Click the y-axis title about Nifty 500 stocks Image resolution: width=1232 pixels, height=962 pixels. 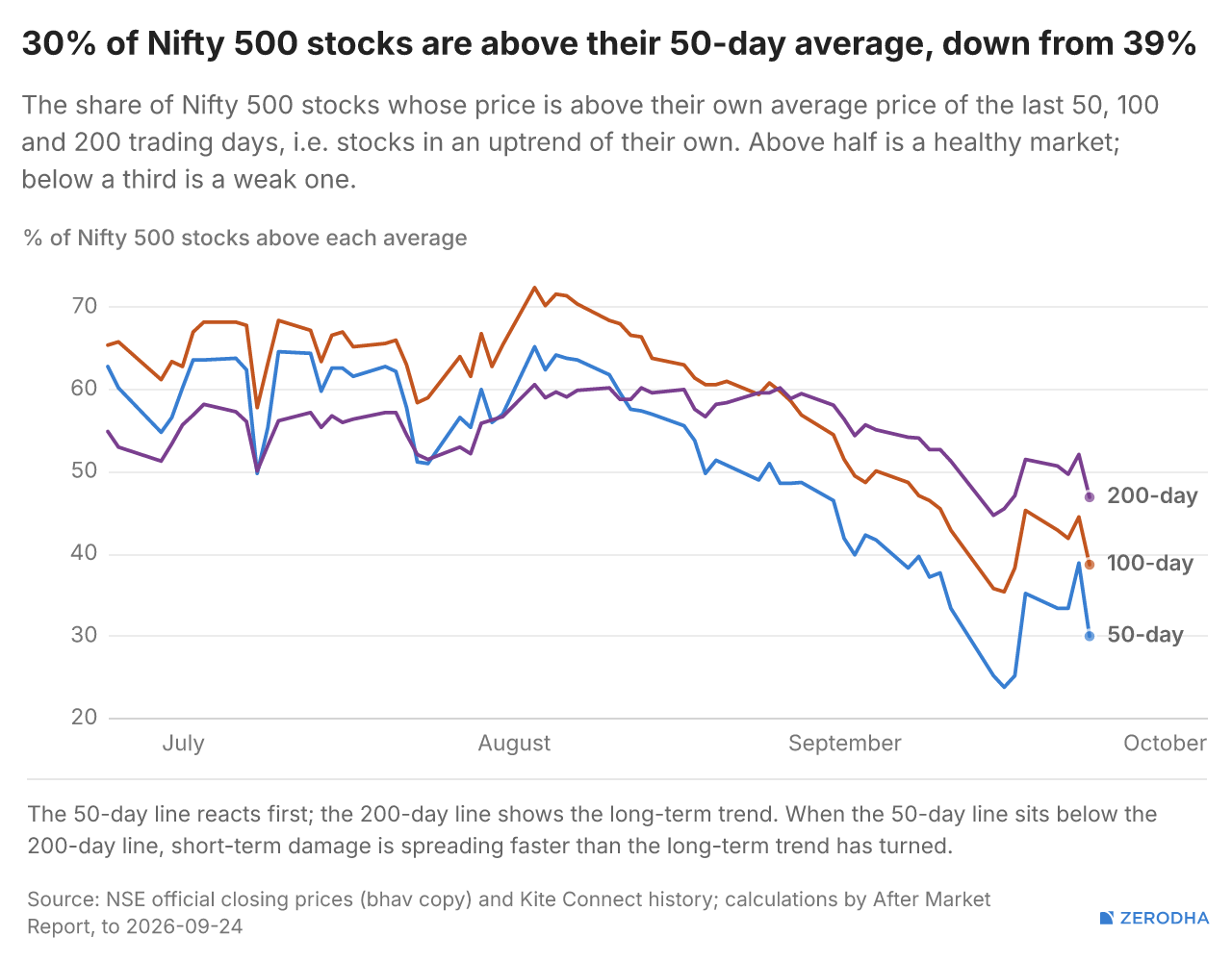pyautogui.click(x=245, y=238)
